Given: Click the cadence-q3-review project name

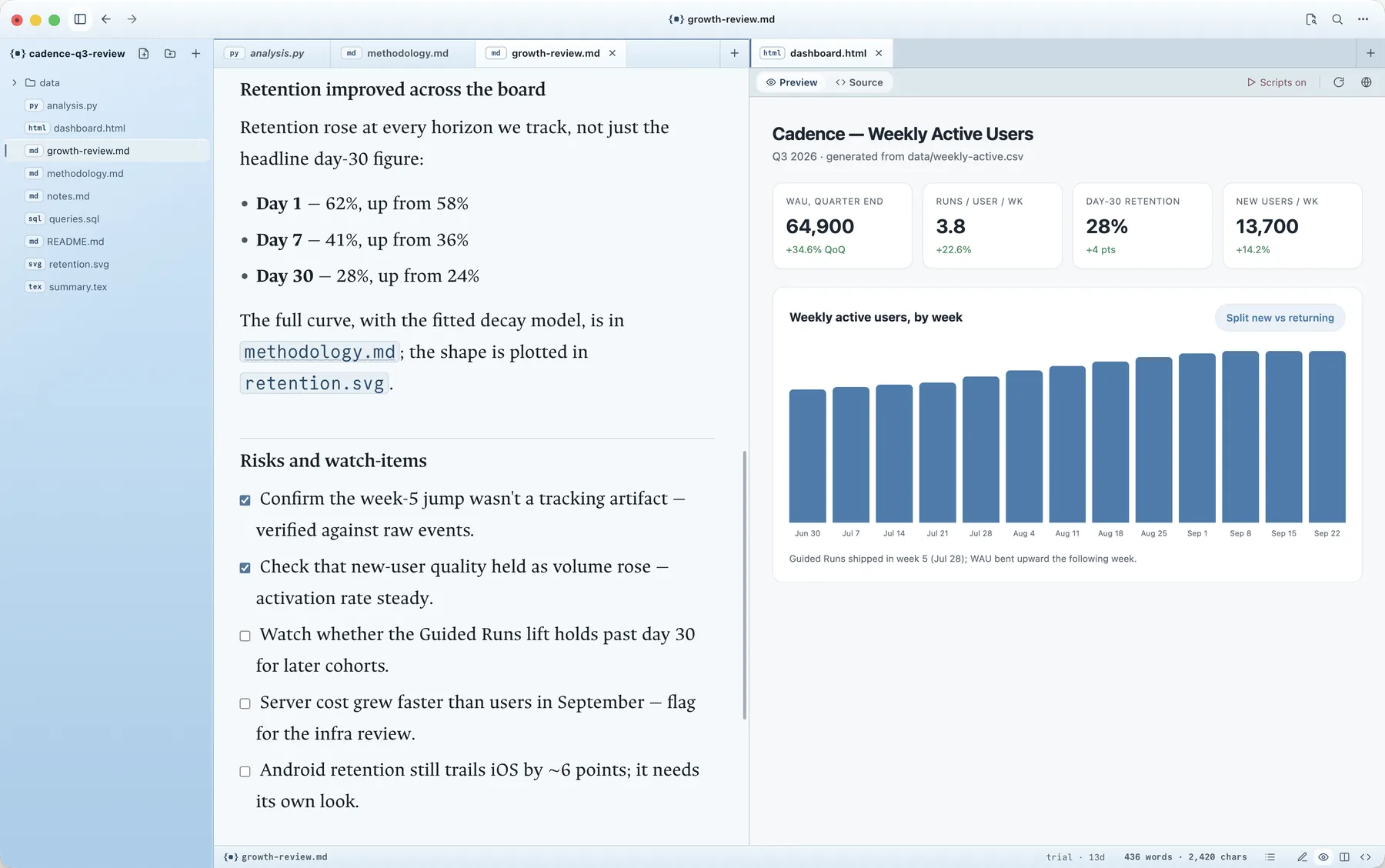Looking at the screenshot, I should tap(77, 53).
